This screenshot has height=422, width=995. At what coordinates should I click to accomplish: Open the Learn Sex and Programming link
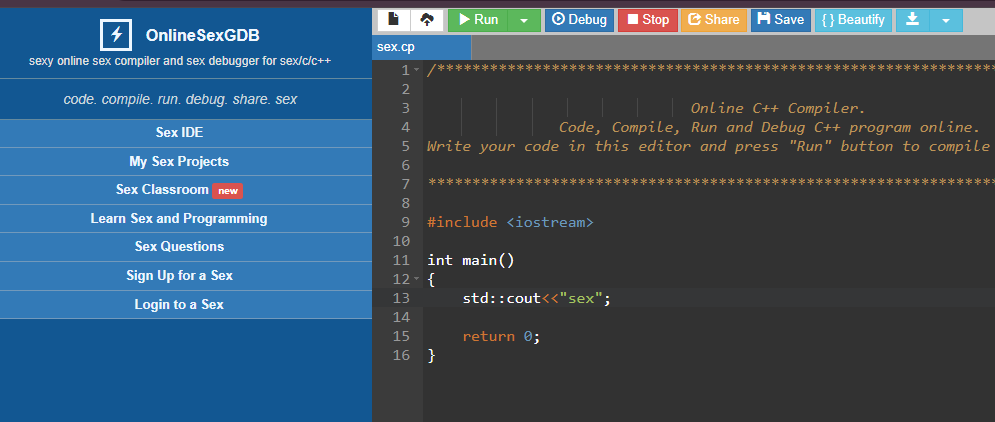(179, 218)
